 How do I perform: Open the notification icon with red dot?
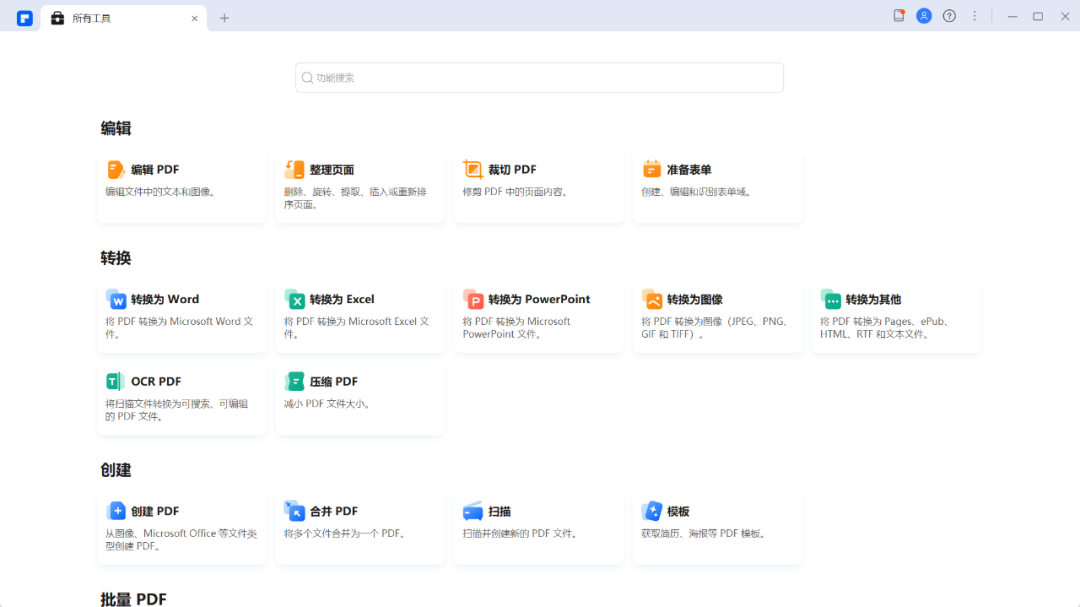[899, 16]
